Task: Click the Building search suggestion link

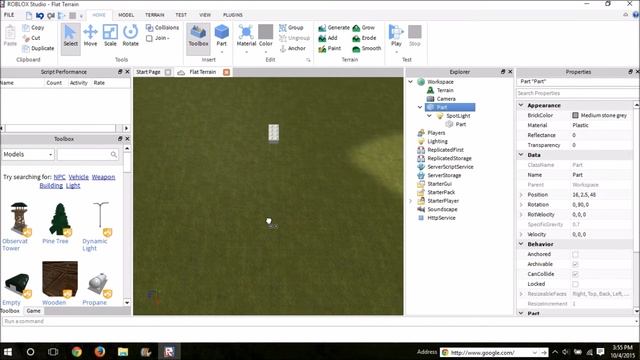Action: [51, 185]
